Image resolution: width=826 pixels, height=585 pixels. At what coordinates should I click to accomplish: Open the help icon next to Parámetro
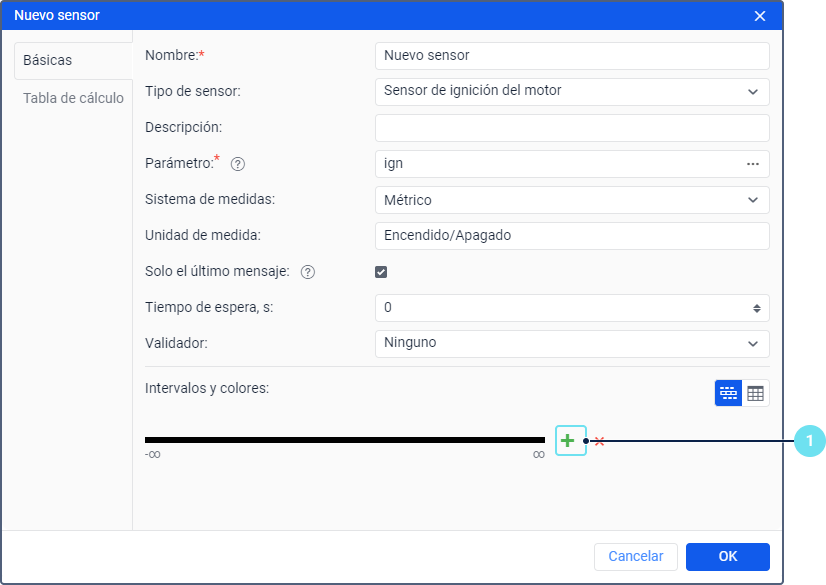click(x=238, y=164)
